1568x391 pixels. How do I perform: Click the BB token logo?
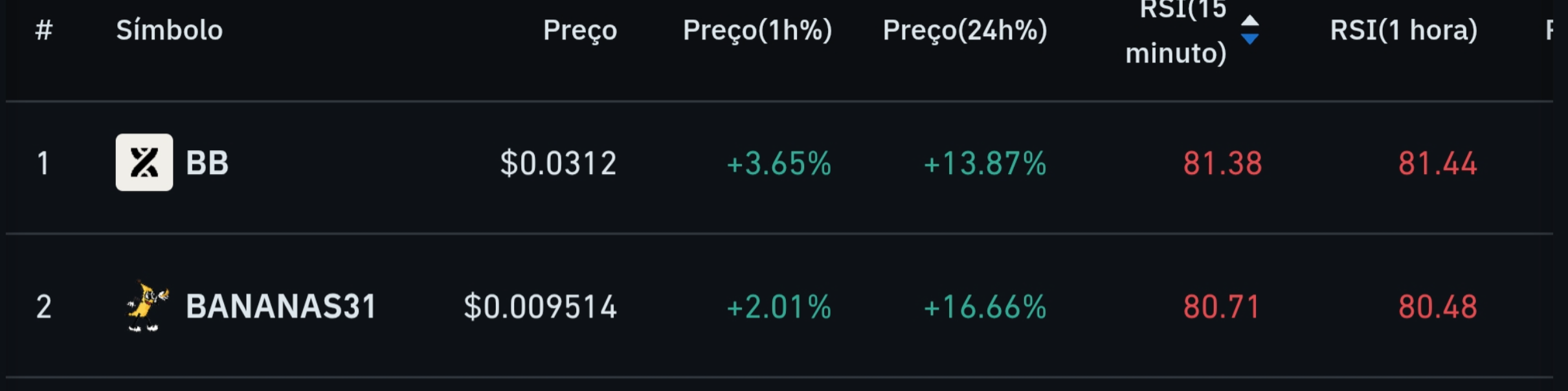[x=144, y=163]
